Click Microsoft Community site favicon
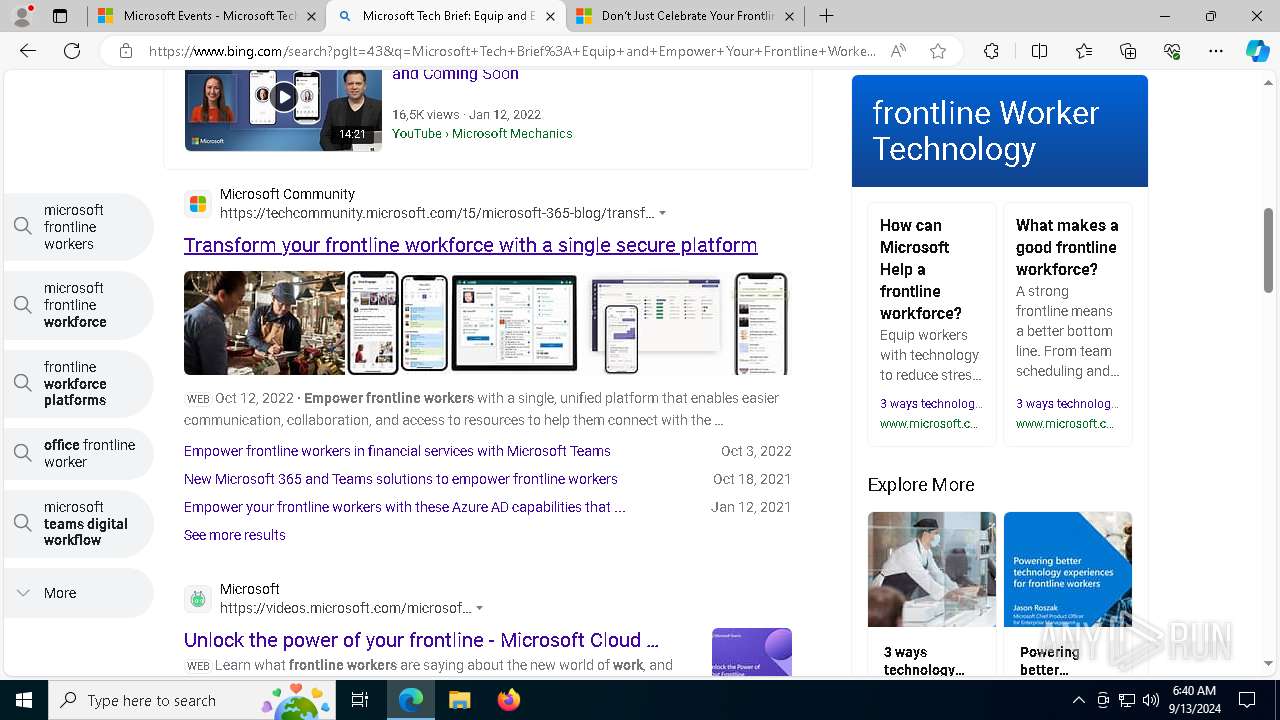 click(198, 204)
